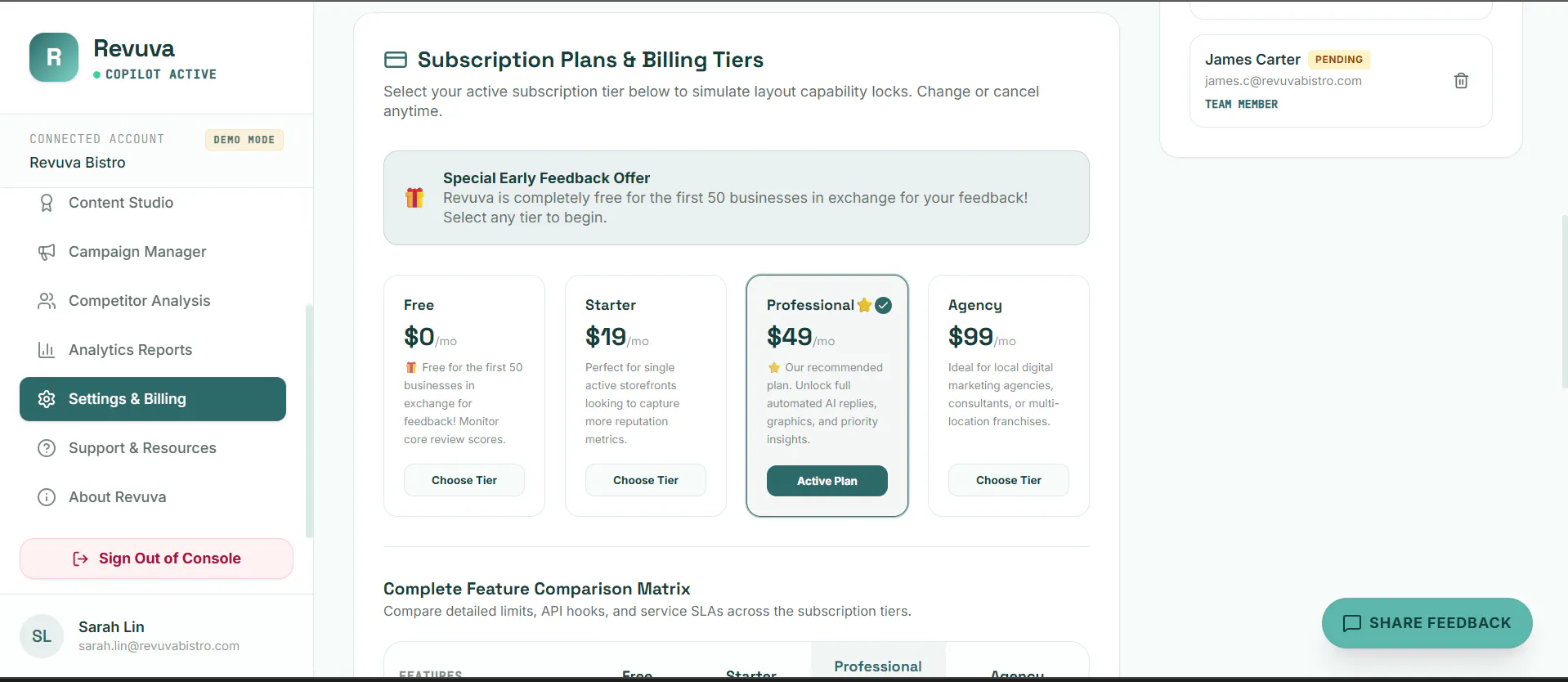Viewport: 1568px width, 682px height.
Task: Delete James Carter with trash icon
Action: point(1461,81)
